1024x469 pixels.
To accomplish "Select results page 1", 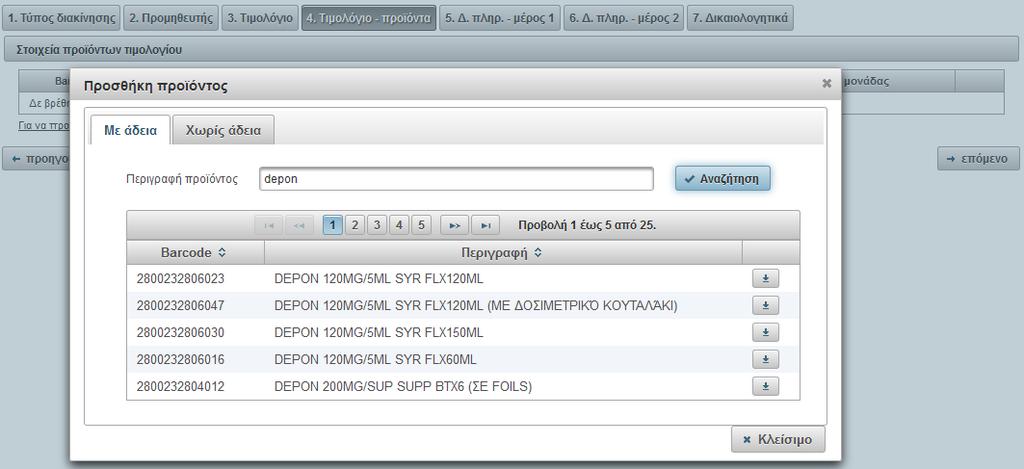I will click(x=332, y=225).
